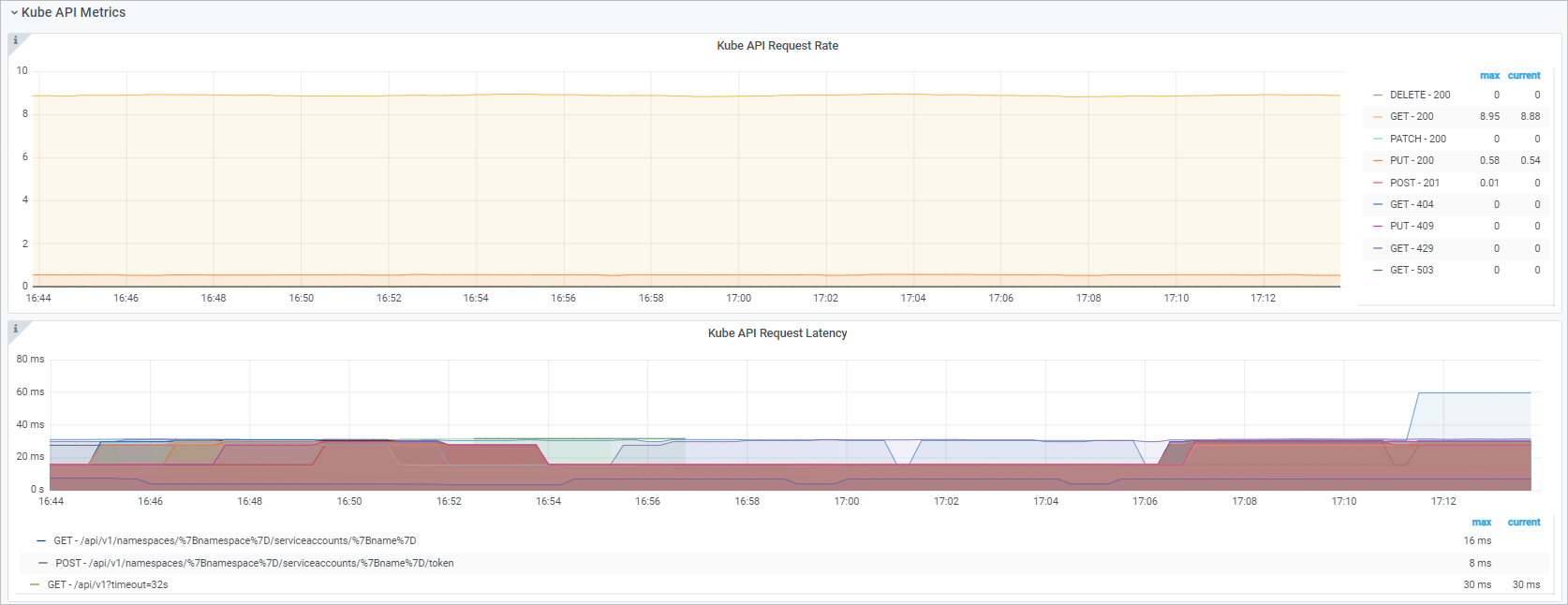Image resolution: width=1568 pixels, height=605 pixels.
Task: Click PUT - 200 legend color line
Action: pos(1378,160)
